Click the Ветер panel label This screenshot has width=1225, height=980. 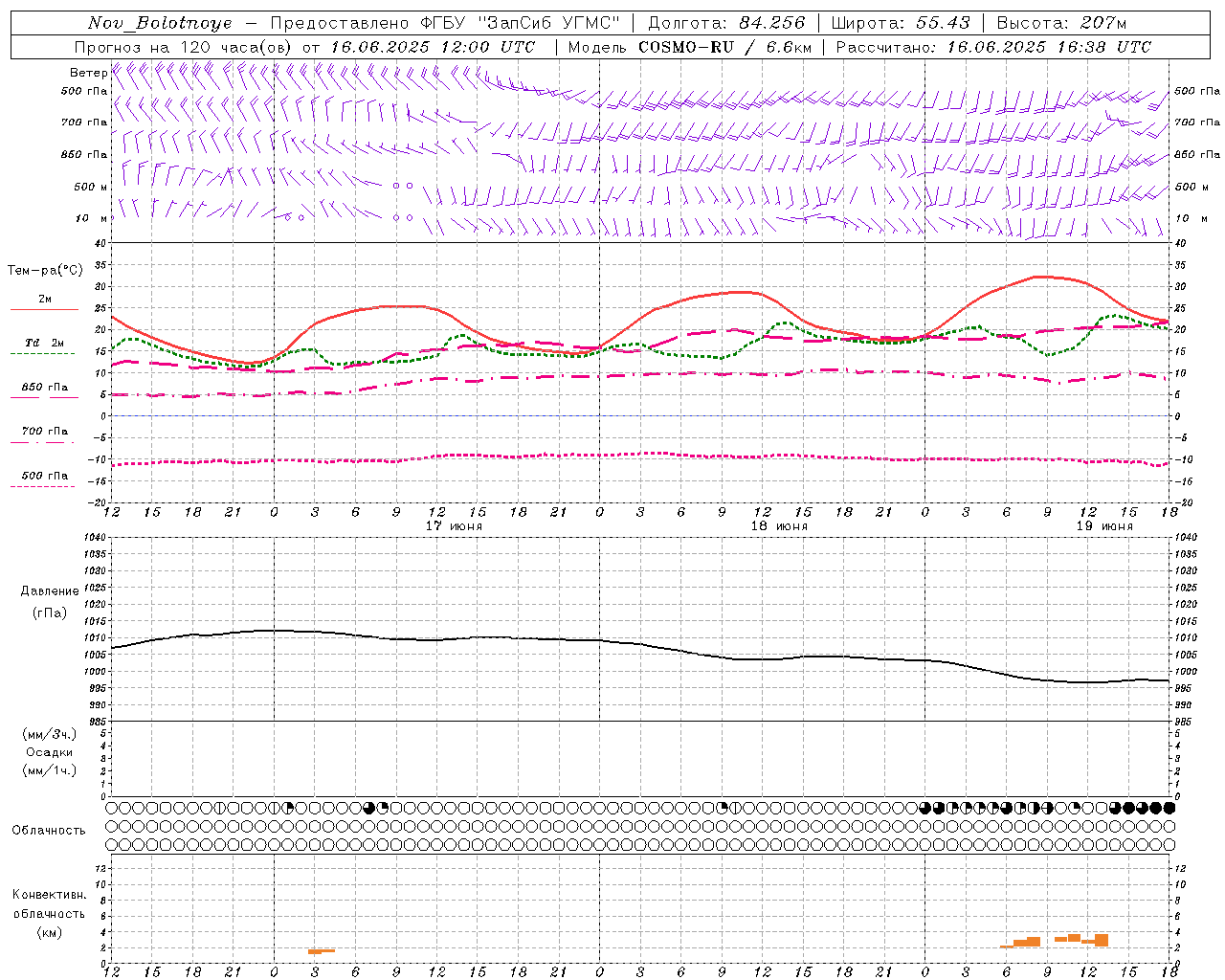coord(88,73)
